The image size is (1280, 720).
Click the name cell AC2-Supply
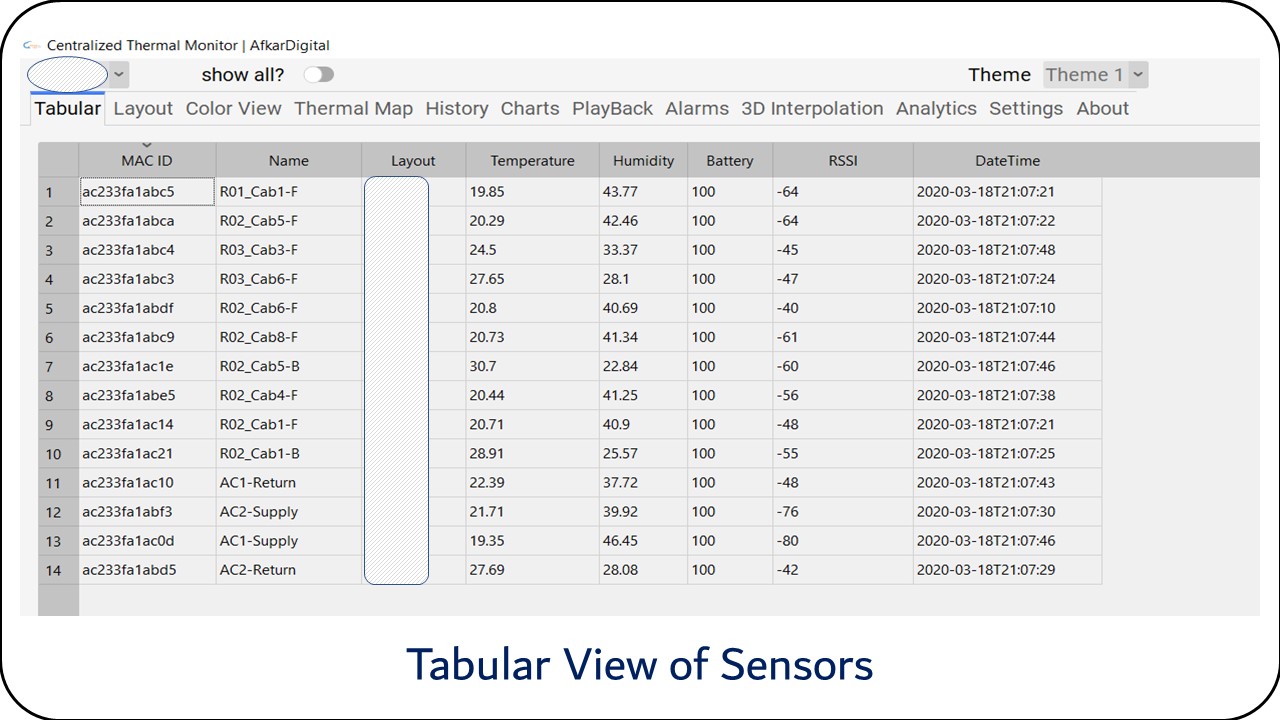pyautogui.click(x=288, y=512)
